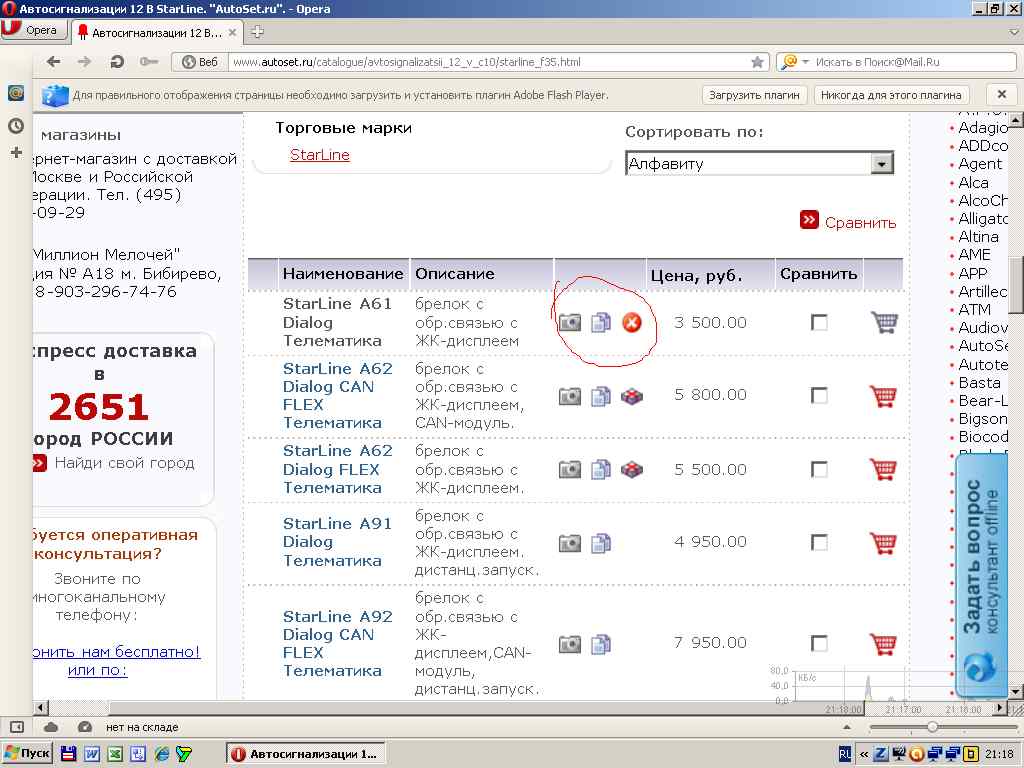The image size is (1024, 768).
Task: Open the StarLine brand link
Action: click(x=319, y=155)
